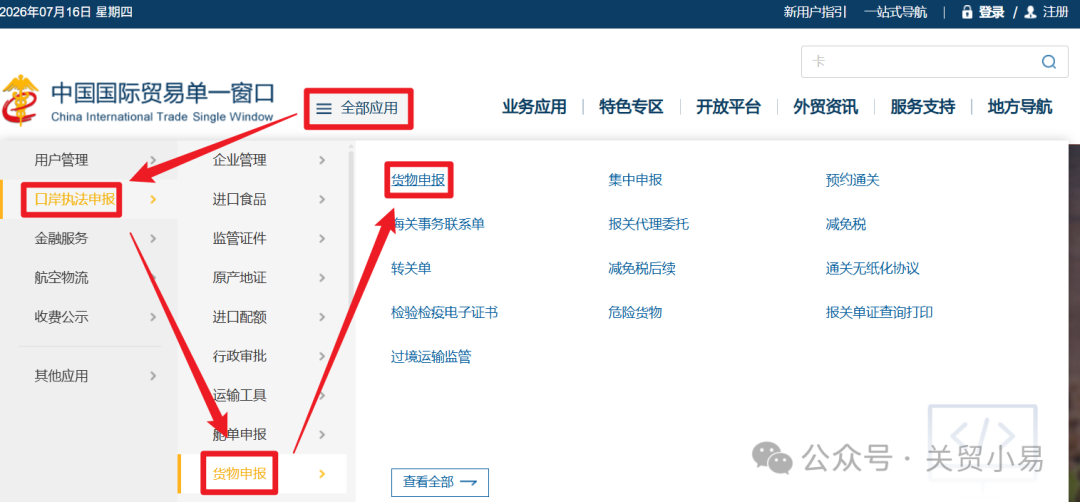Open the 通关无纸化协议 link
1080x502 pixels.
[873, 269]
